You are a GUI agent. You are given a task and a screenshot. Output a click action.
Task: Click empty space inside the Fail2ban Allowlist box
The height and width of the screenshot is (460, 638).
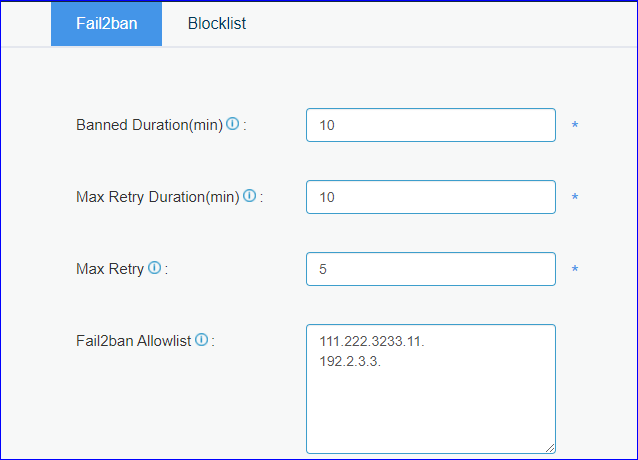(x=430, y=410)
